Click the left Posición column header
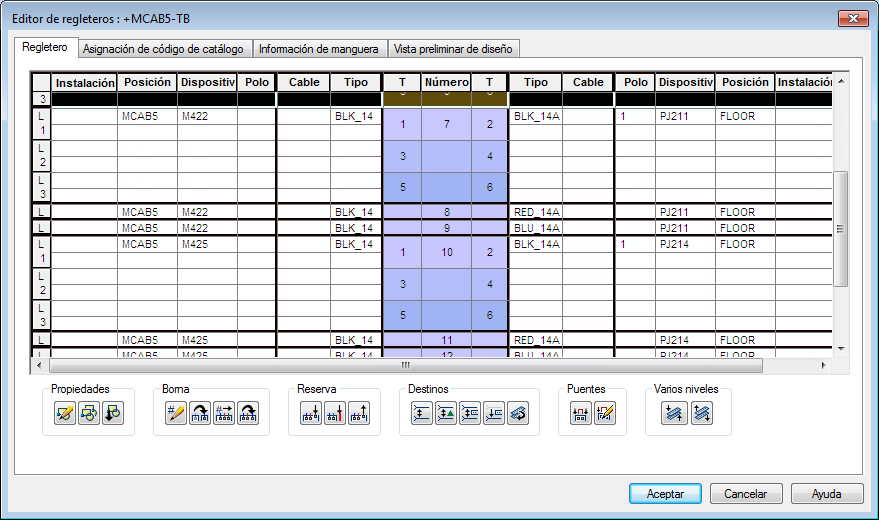The width and height of the screenshot is (879, 520). pyautogui.click(x=147, y=82)
